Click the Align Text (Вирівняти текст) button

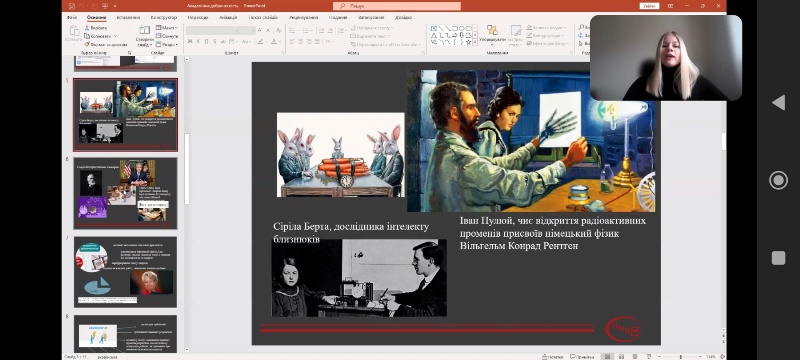click(x=370, y=36)
